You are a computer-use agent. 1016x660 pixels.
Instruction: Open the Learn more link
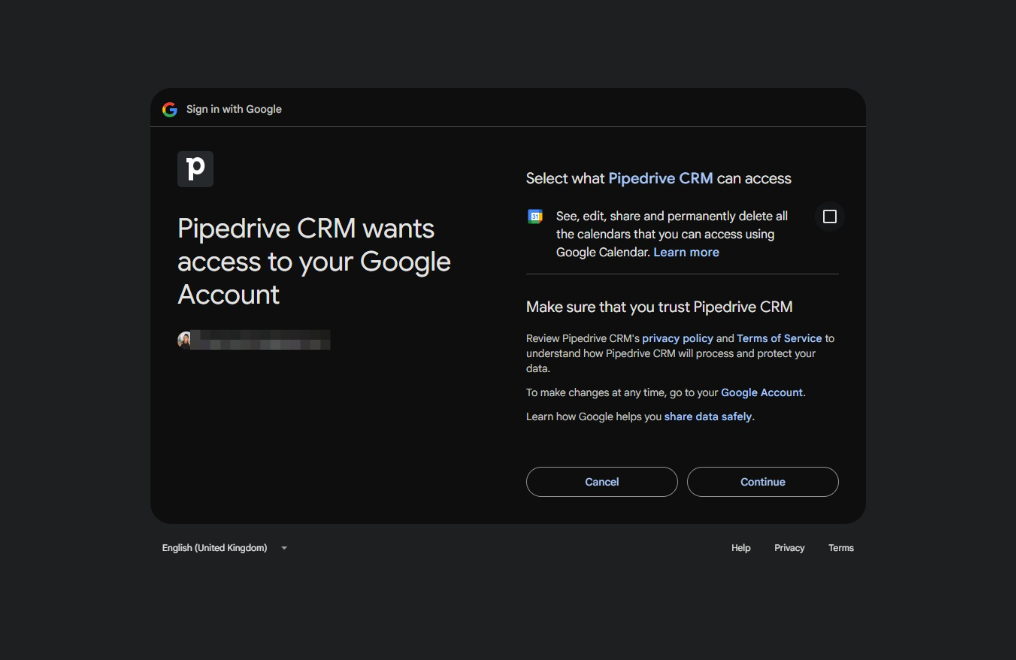pyautogui.click(x=686, y=253)
